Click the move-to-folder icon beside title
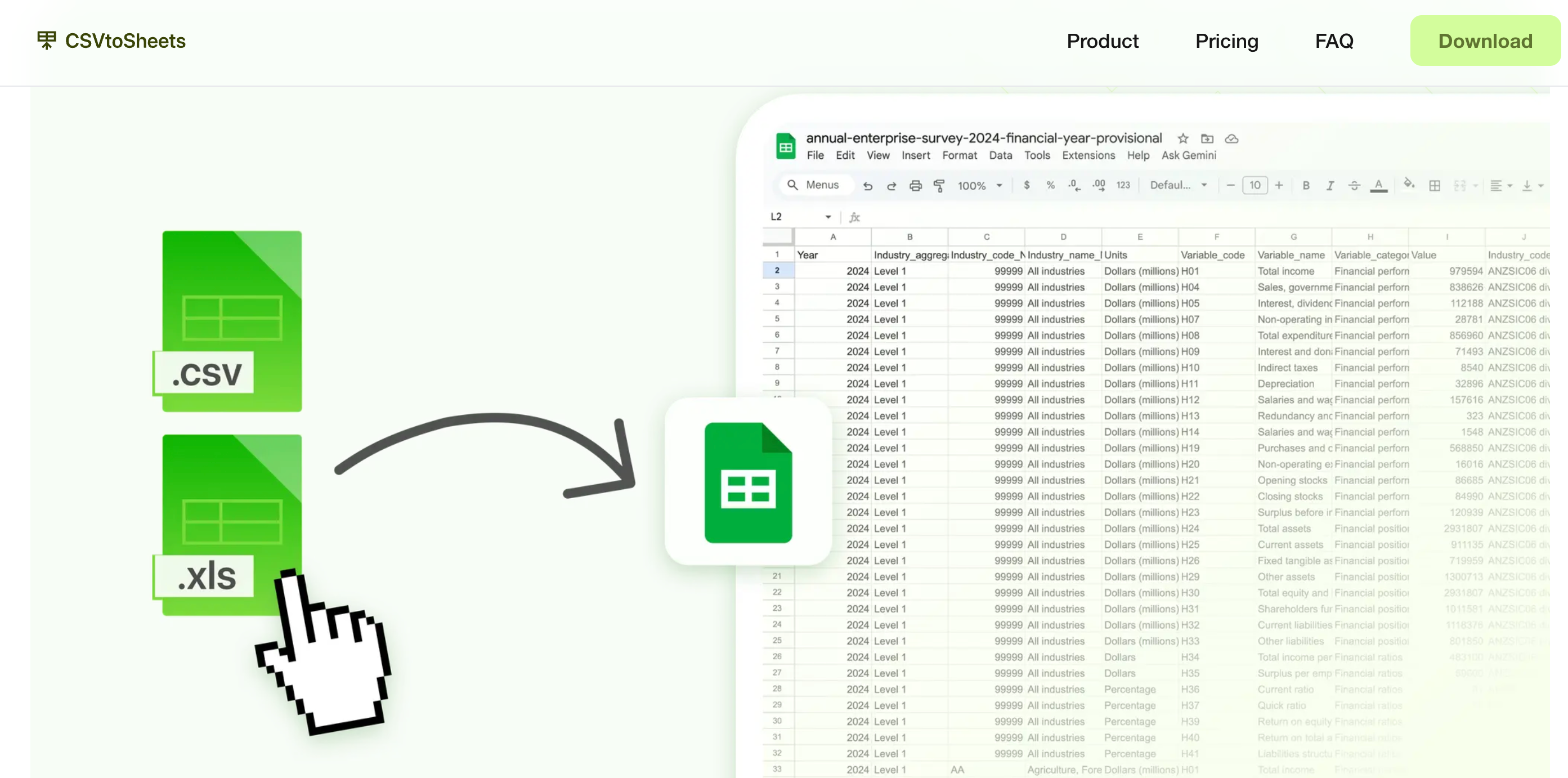Image resolution: width=1568 pixels, height=778 pixels. 1207,139
